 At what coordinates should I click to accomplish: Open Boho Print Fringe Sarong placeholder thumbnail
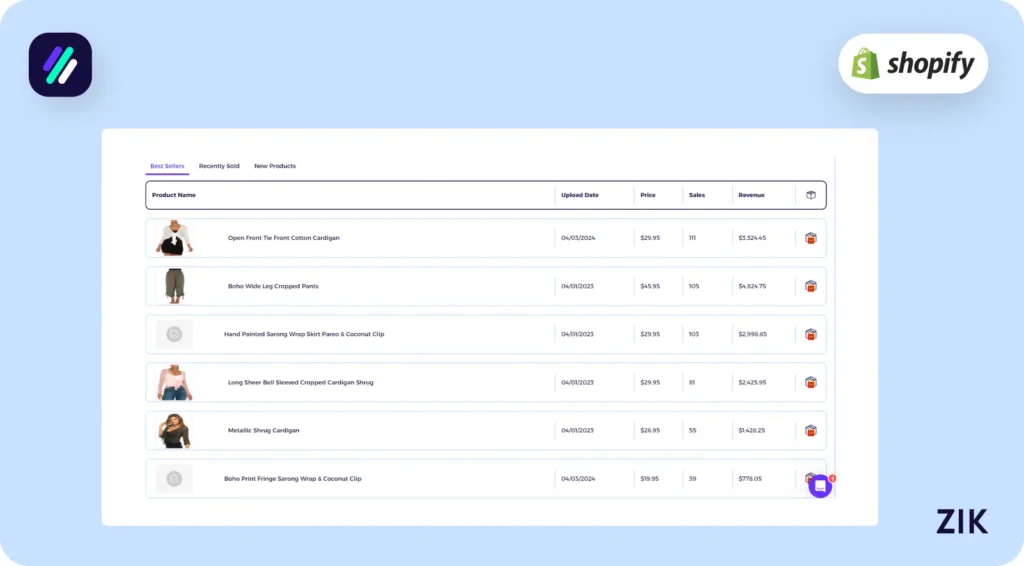point(174,479)
